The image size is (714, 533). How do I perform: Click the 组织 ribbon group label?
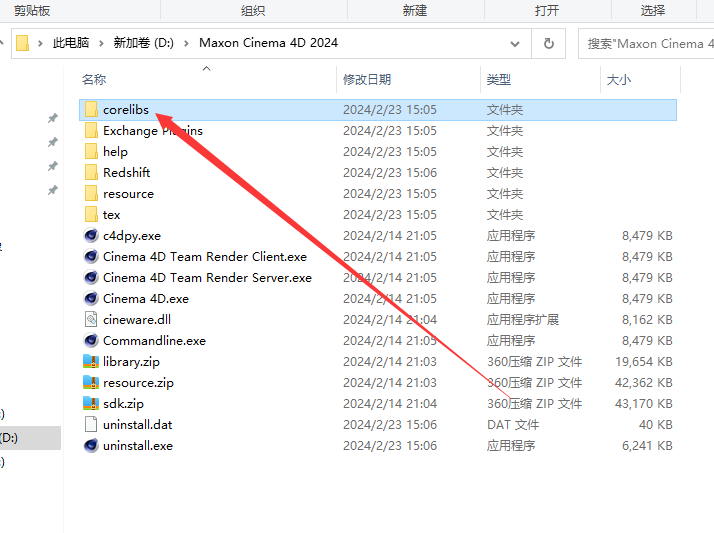coord(253,10)
